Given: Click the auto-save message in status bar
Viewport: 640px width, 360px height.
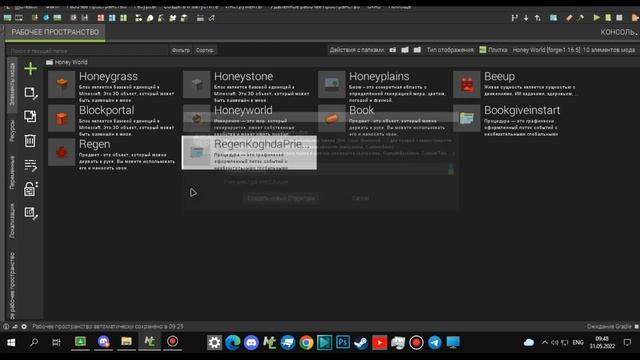Looking at the screenshot, I should click(108, 327).
